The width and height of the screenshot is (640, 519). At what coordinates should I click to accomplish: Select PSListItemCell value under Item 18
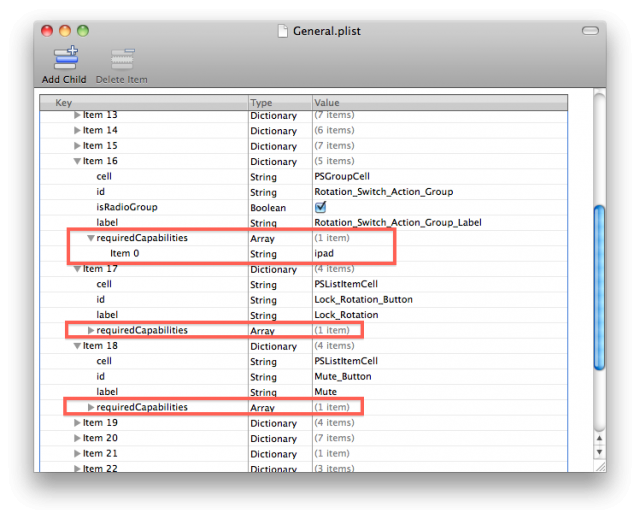[346, 361]
